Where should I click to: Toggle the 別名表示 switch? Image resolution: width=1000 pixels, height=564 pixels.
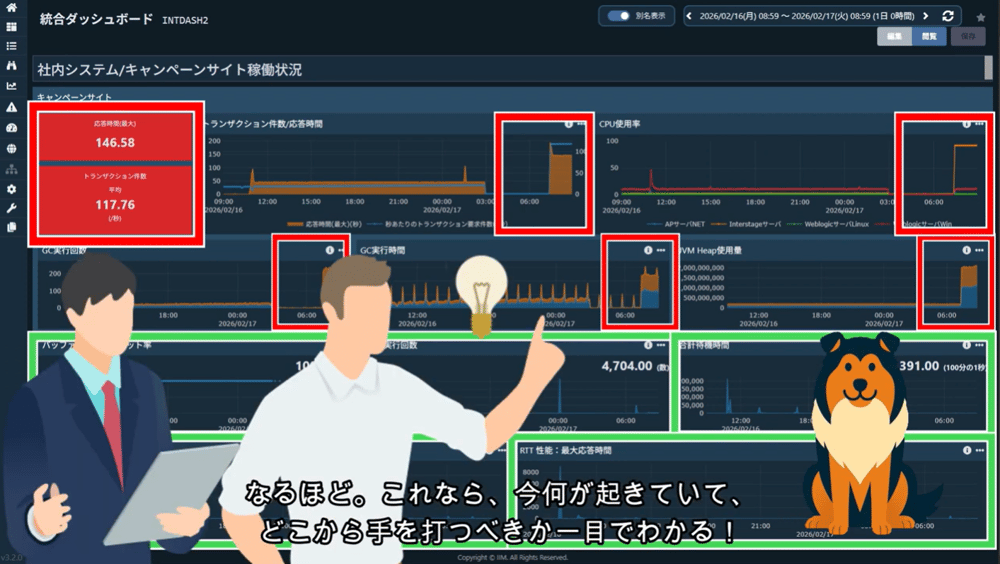click(x=619, y=16)
